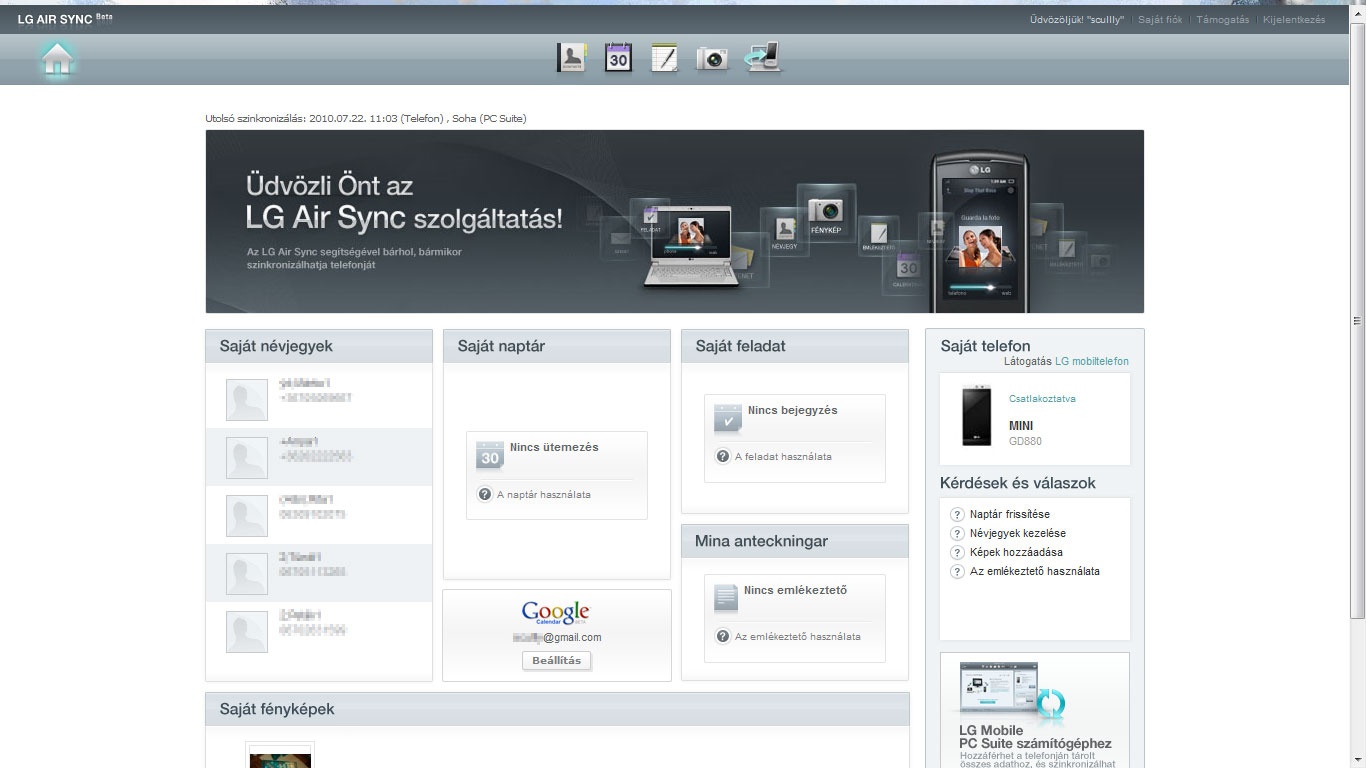
Task: Click the question icon beside Naptár frissítése
Action: coord(957,515)
